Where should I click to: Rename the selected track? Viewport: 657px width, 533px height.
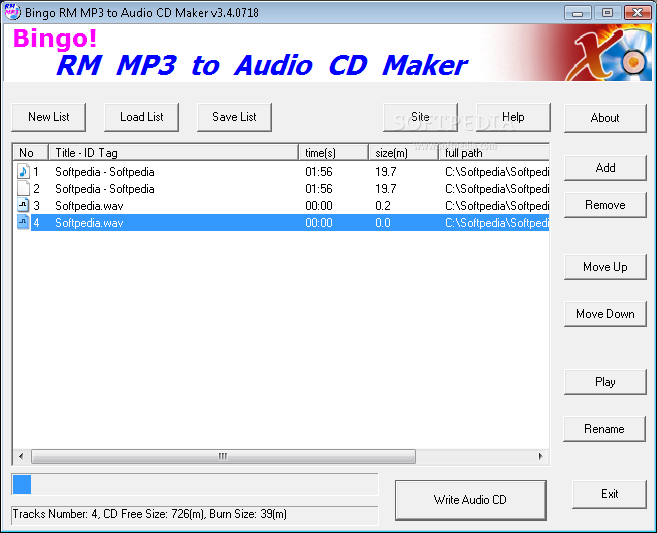(x=604, y=429)
